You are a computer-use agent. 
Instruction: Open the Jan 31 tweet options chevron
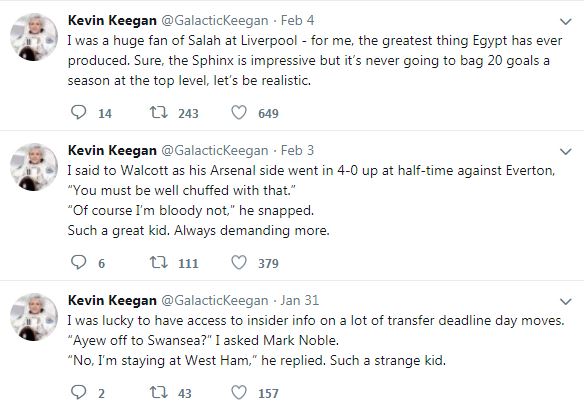565,301
